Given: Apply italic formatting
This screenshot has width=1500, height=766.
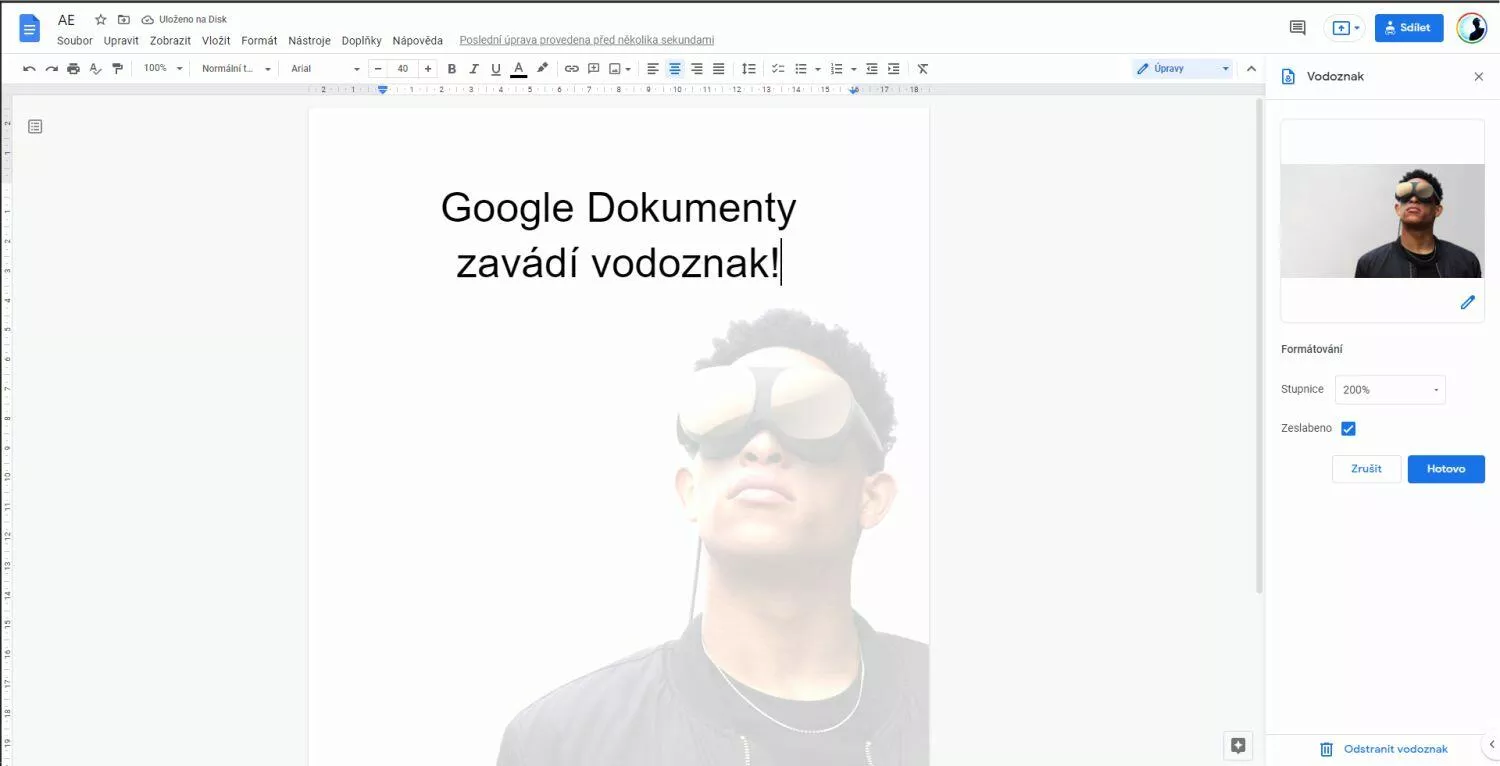Looking at the screenshot, I should click(x=474, y=69).
